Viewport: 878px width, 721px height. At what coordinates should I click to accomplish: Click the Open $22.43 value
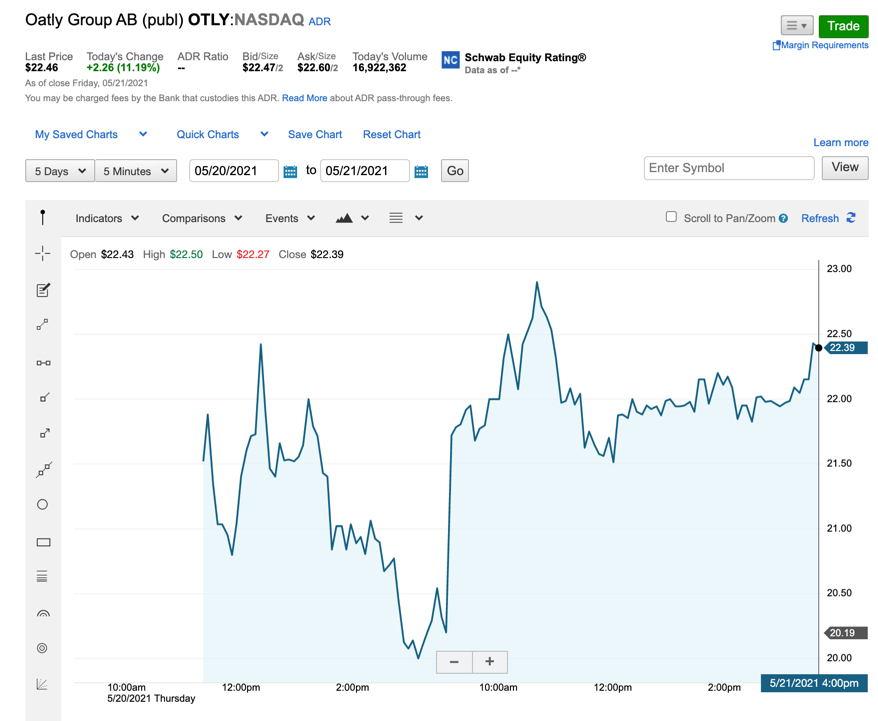point(117,255)
